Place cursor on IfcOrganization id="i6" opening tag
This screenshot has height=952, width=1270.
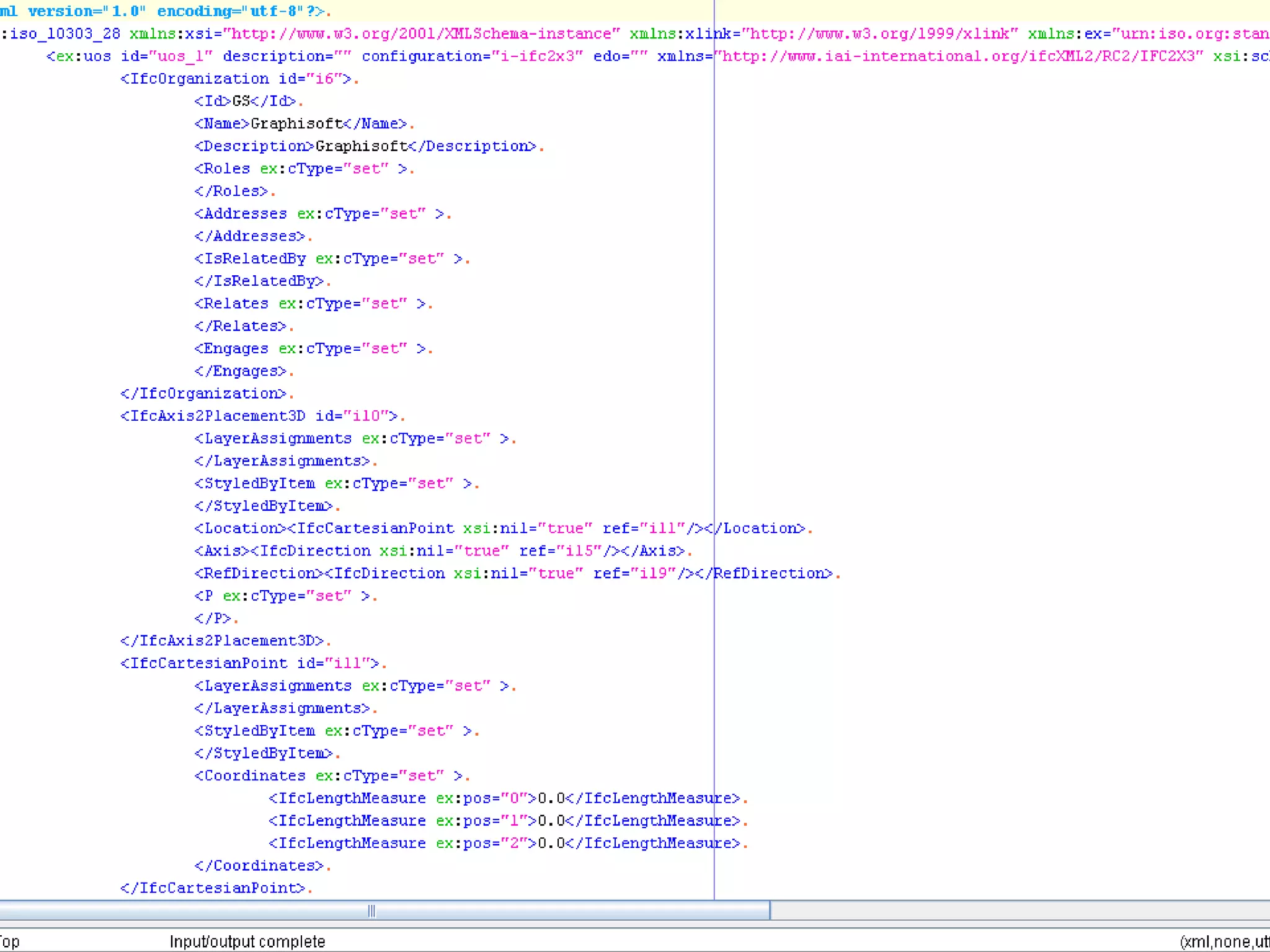236,79
